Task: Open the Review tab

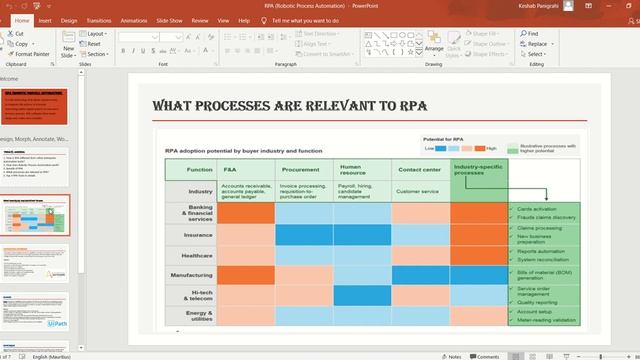Action: (200, 20)
